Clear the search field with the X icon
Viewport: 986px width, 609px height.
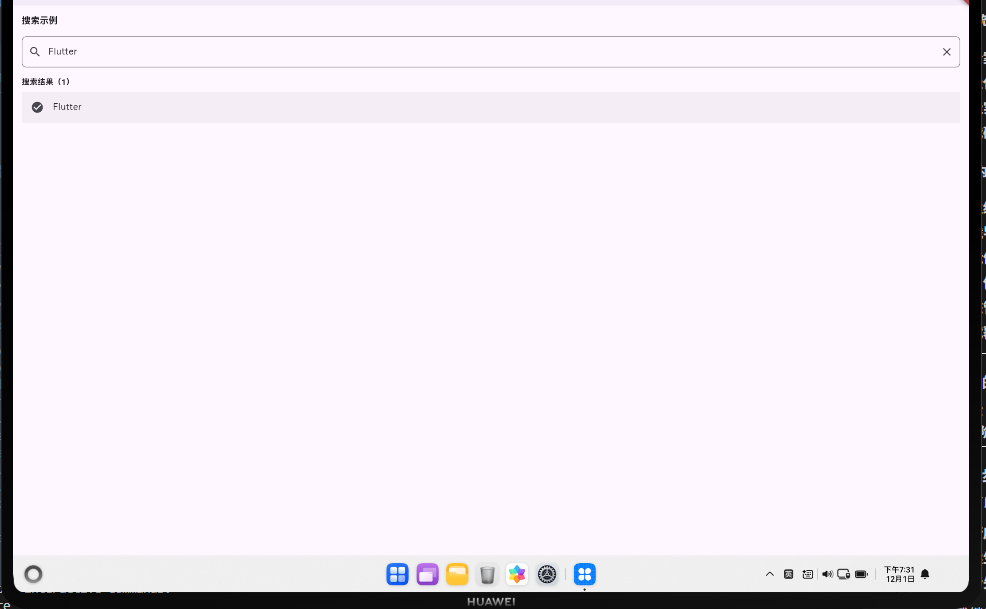[x=946, y=52]
